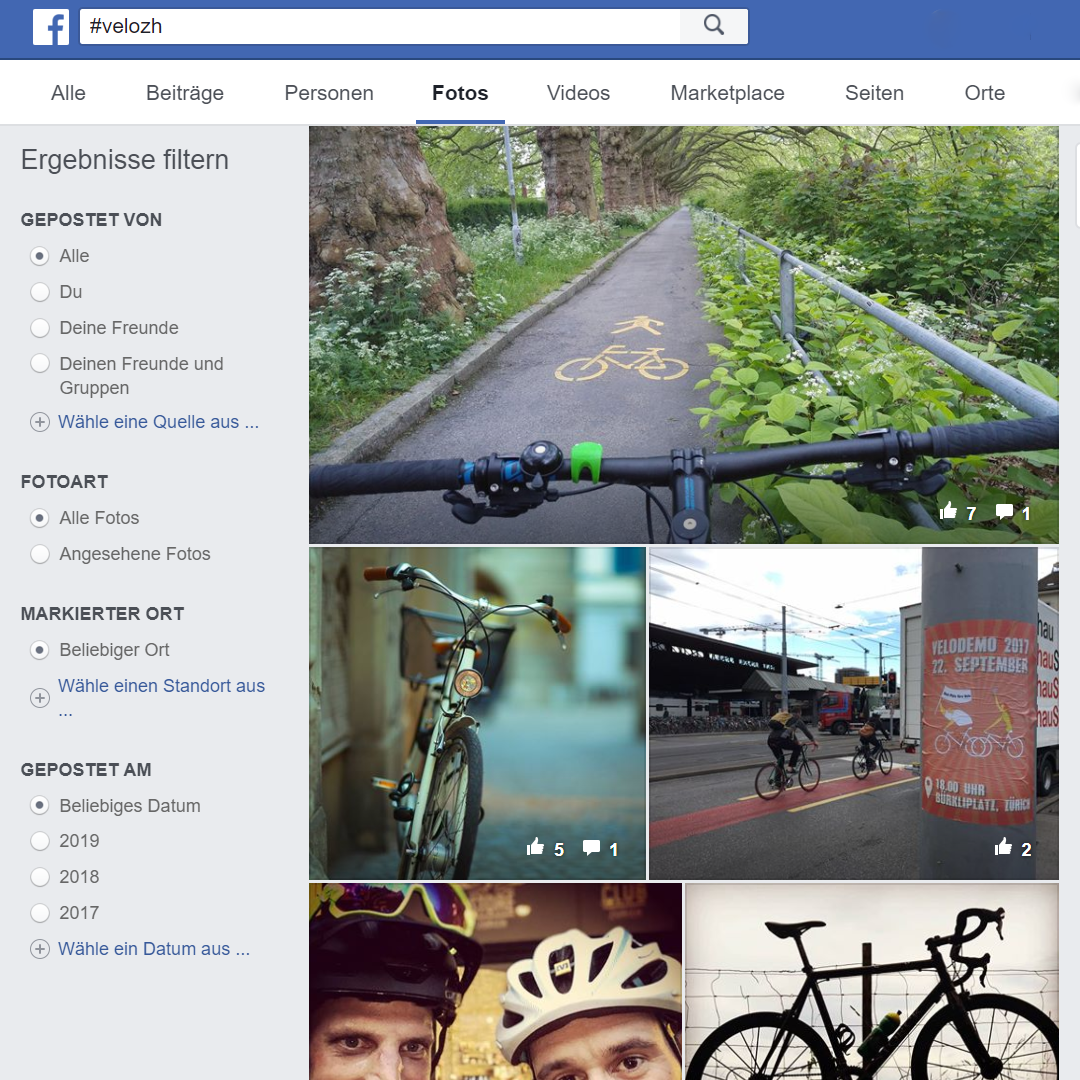Click the Facebook logo icon

pyautogui.click(x=50, y=26)
